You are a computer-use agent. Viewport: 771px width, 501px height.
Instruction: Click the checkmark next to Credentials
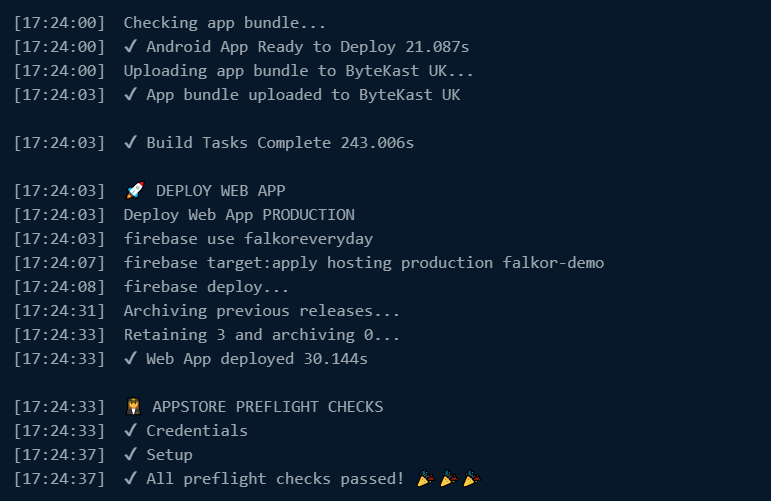pyautogui.click(x=130, y=430)
